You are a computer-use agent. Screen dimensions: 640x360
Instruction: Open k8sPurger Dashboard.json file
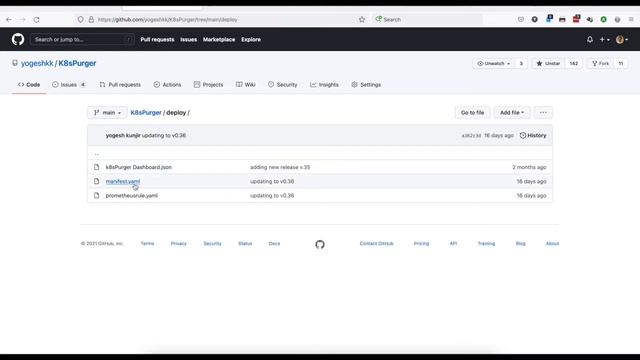(139, 167)
